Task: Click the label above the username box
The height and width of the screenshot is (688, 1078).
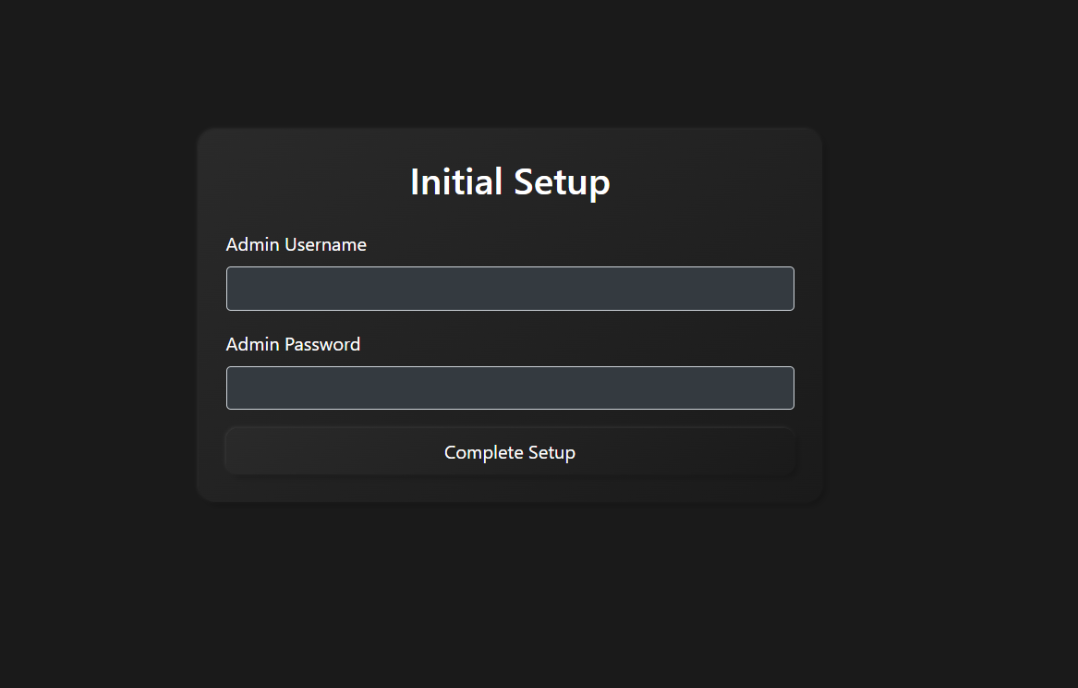Action: tap(296, 245)
